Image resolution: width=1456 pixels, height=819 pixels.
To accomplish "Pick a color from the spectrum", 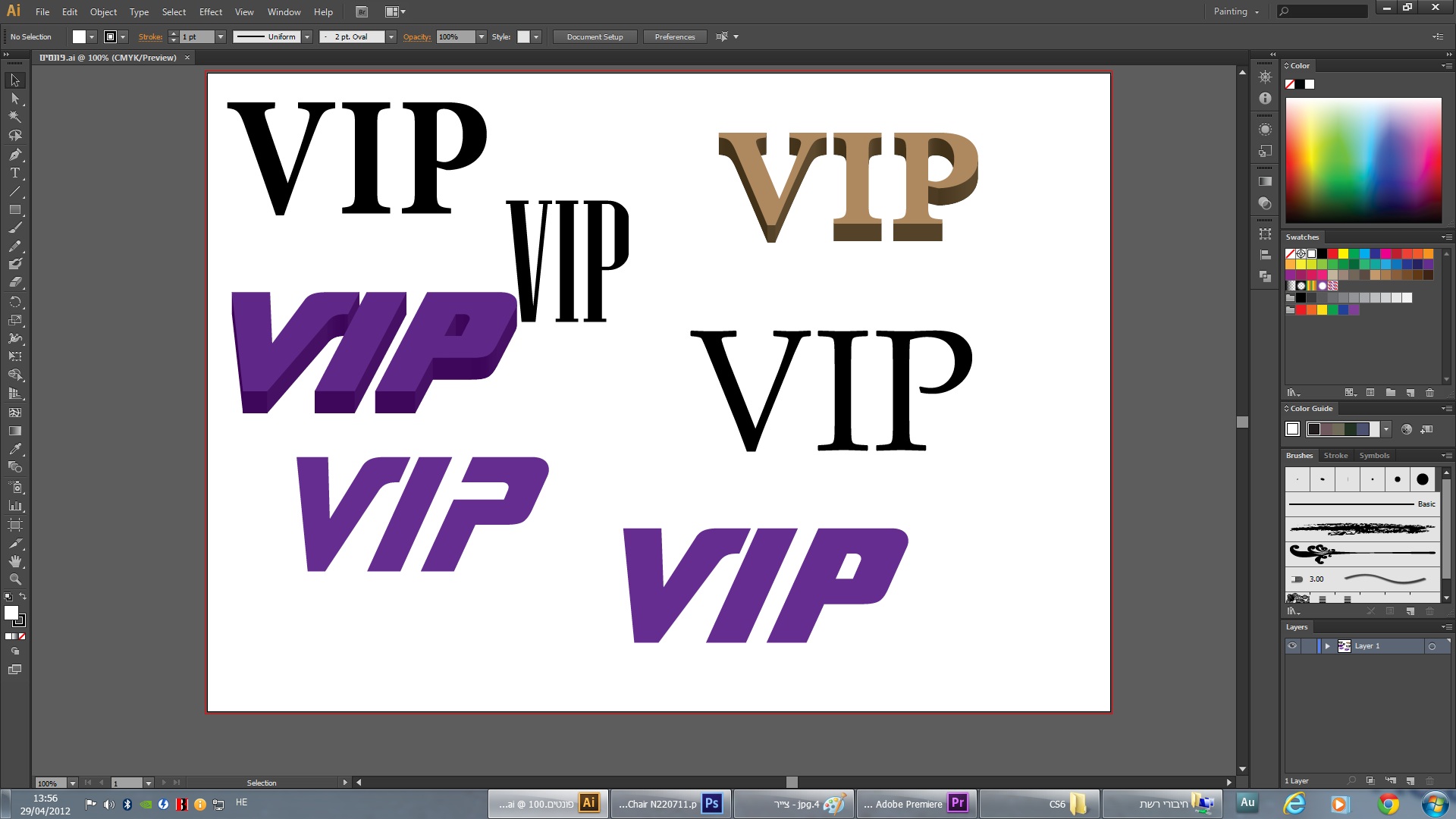I will coord(1363,159).
